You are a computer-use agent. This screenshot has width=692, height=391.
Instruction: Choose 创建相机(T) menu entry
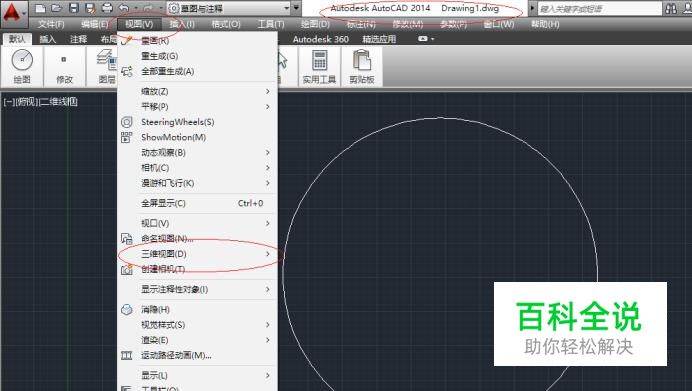pos(197,269)
